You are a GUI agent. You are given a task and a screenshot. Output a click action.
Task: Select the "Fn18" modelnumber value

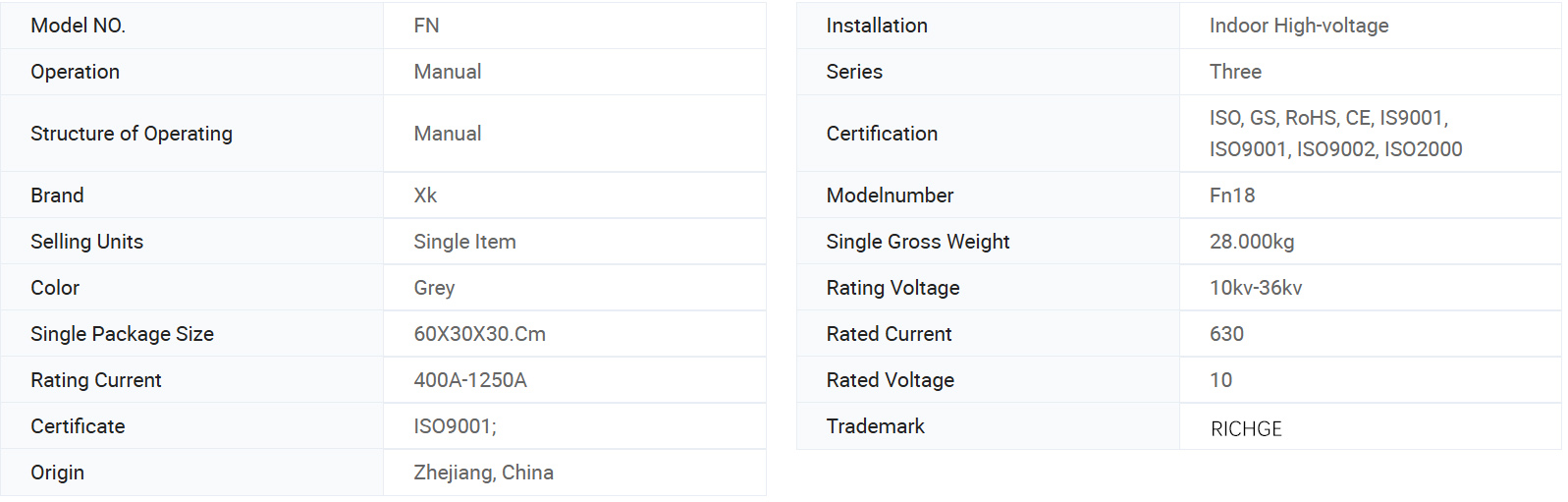1232,195
